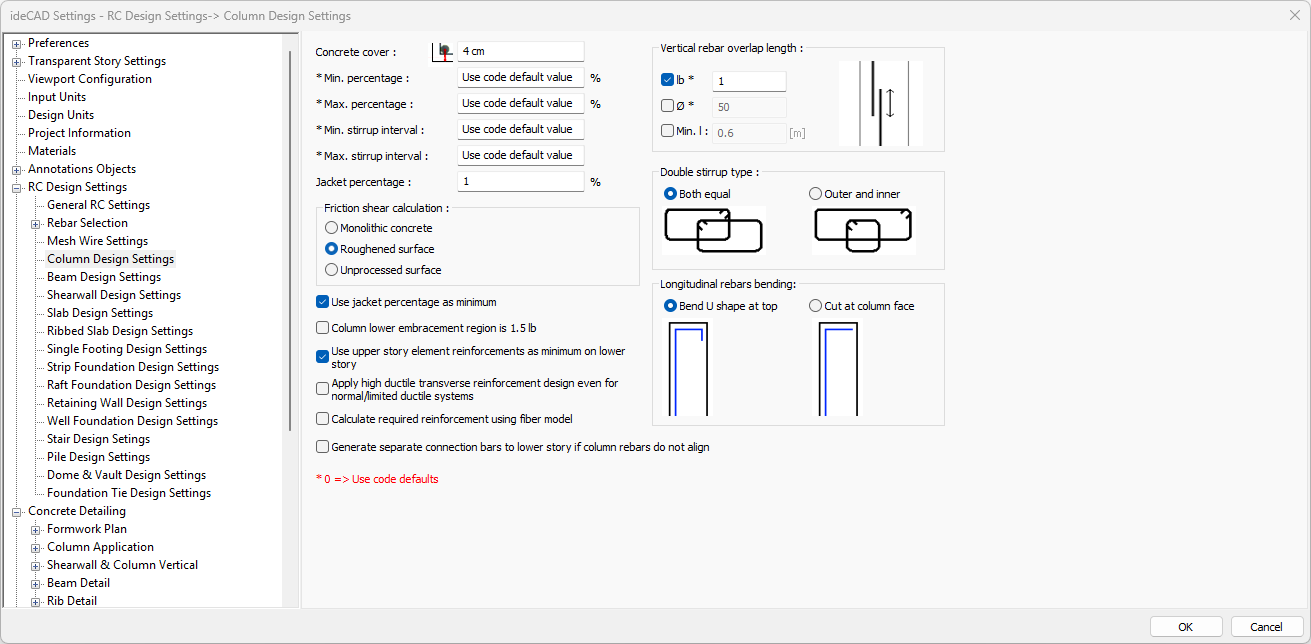The width and height of the screenshot is (1311, 644).
Task: Open General RC Settings
Action: point(98,205)
